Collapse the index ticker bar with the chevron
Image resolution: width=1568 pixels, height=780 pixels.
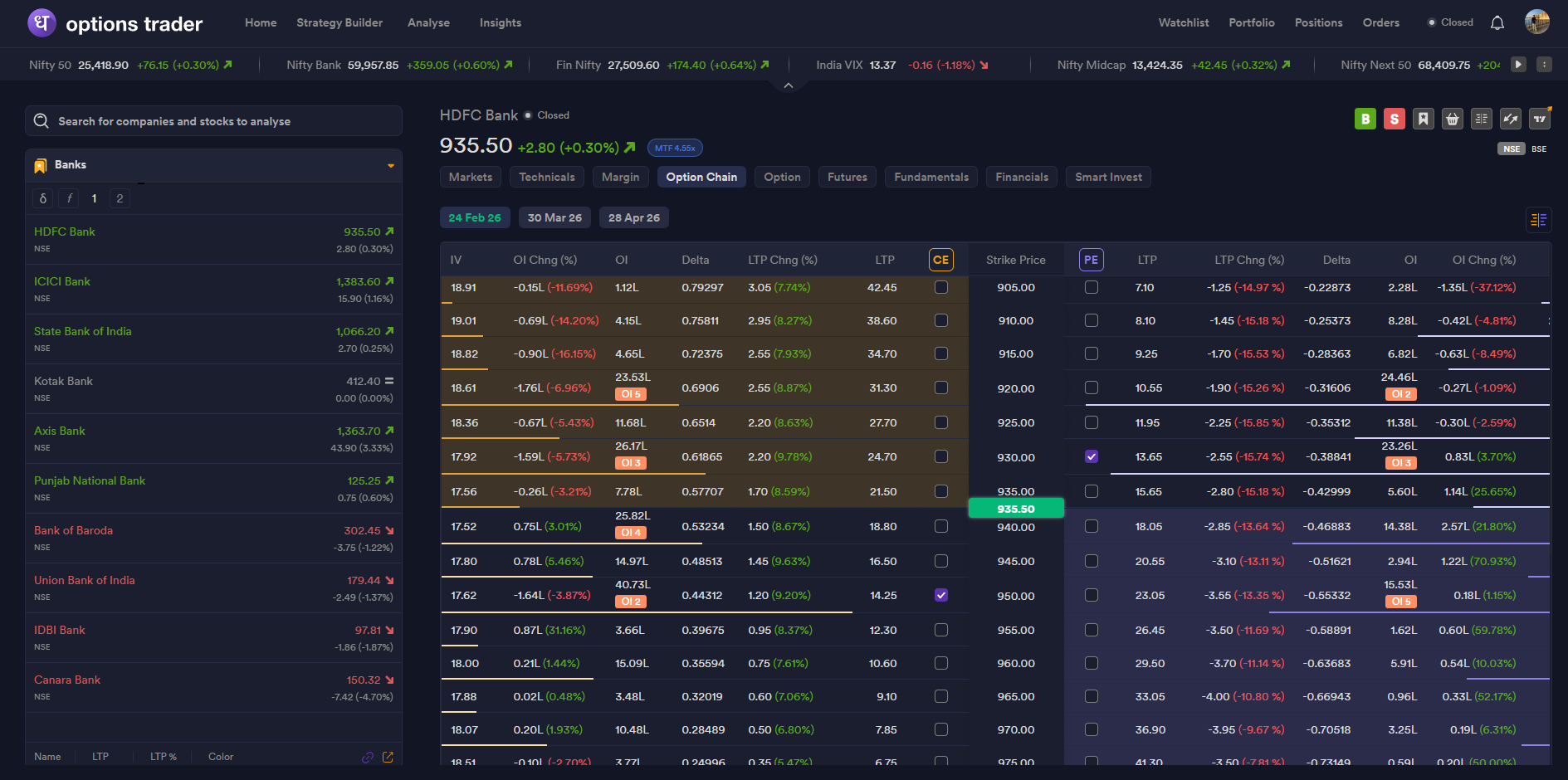[x=789, y=85]
